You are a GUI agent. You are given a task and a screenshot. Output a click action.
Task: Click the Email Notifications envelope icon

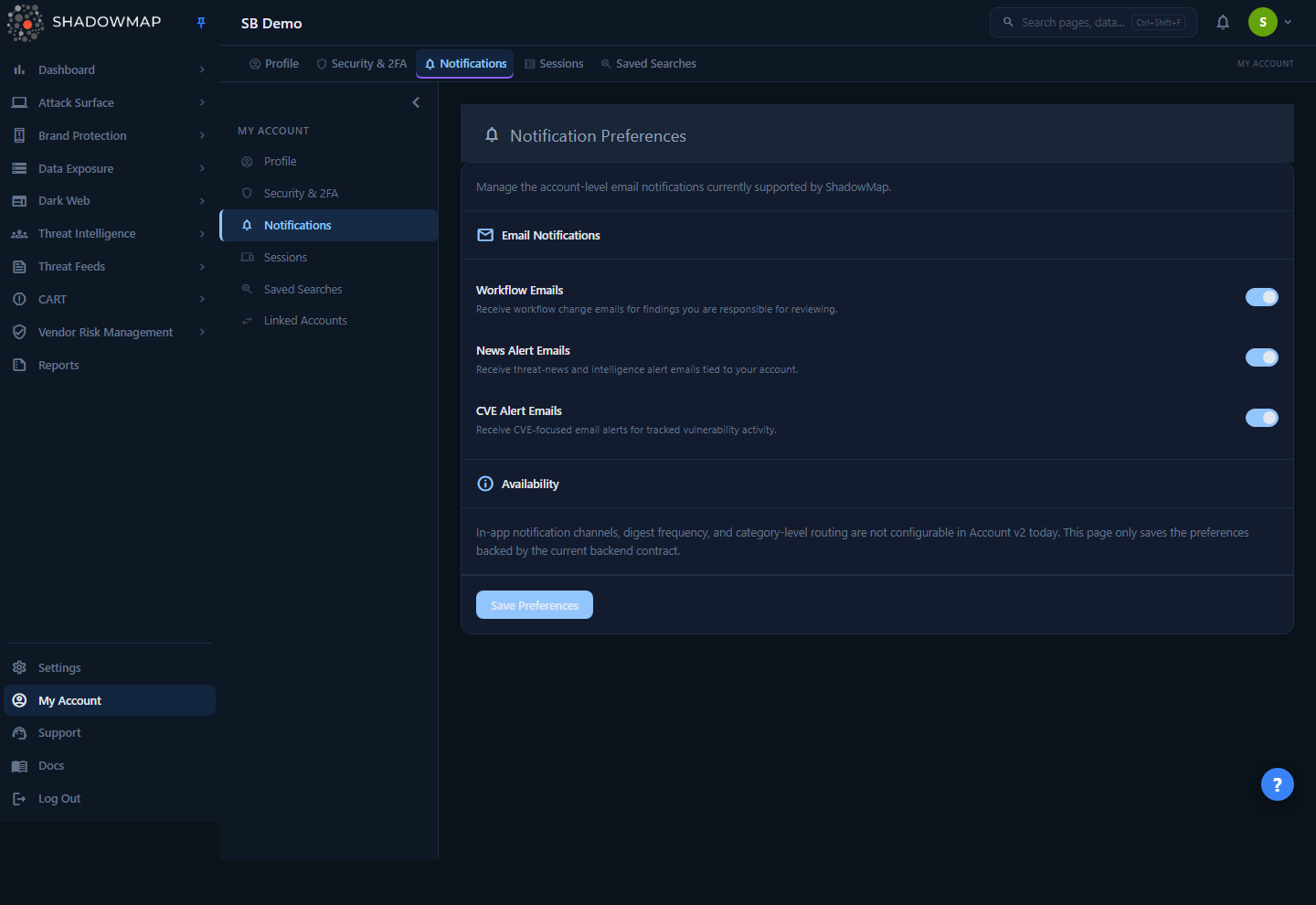[485, 235]
